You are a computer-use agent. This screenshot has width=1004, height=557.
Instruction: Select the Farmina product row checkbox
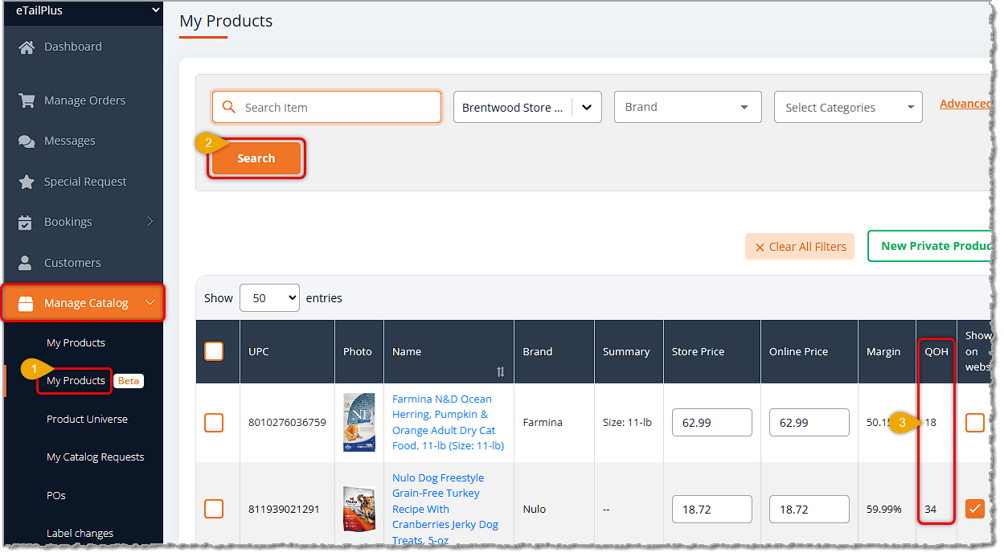[214, 423]
